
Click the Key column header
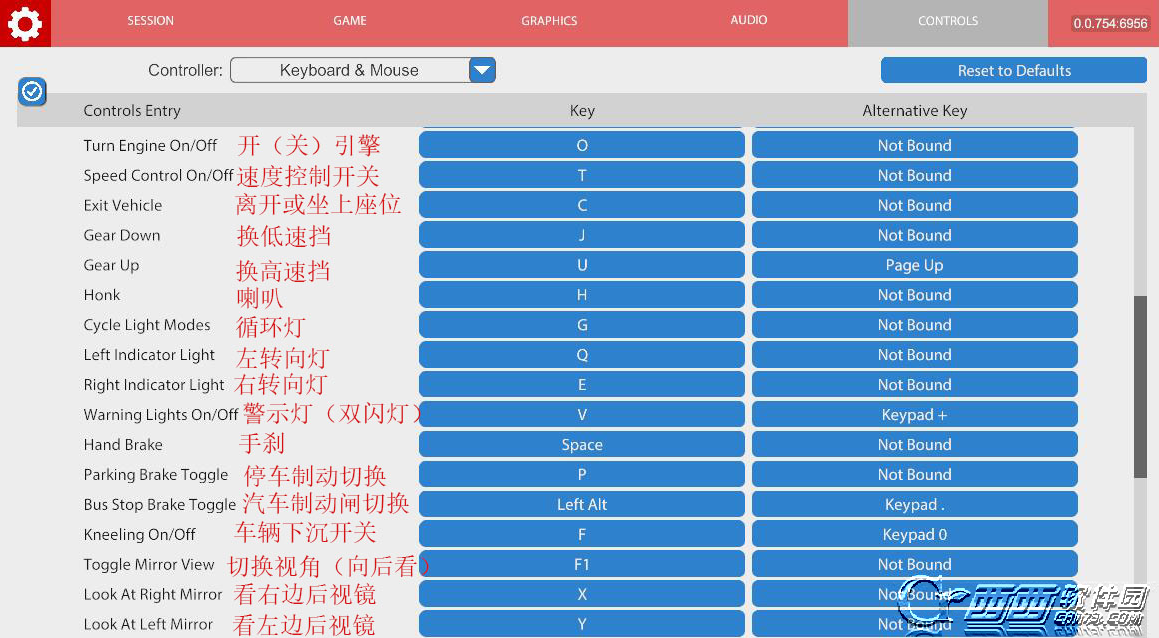pos(582,111)
